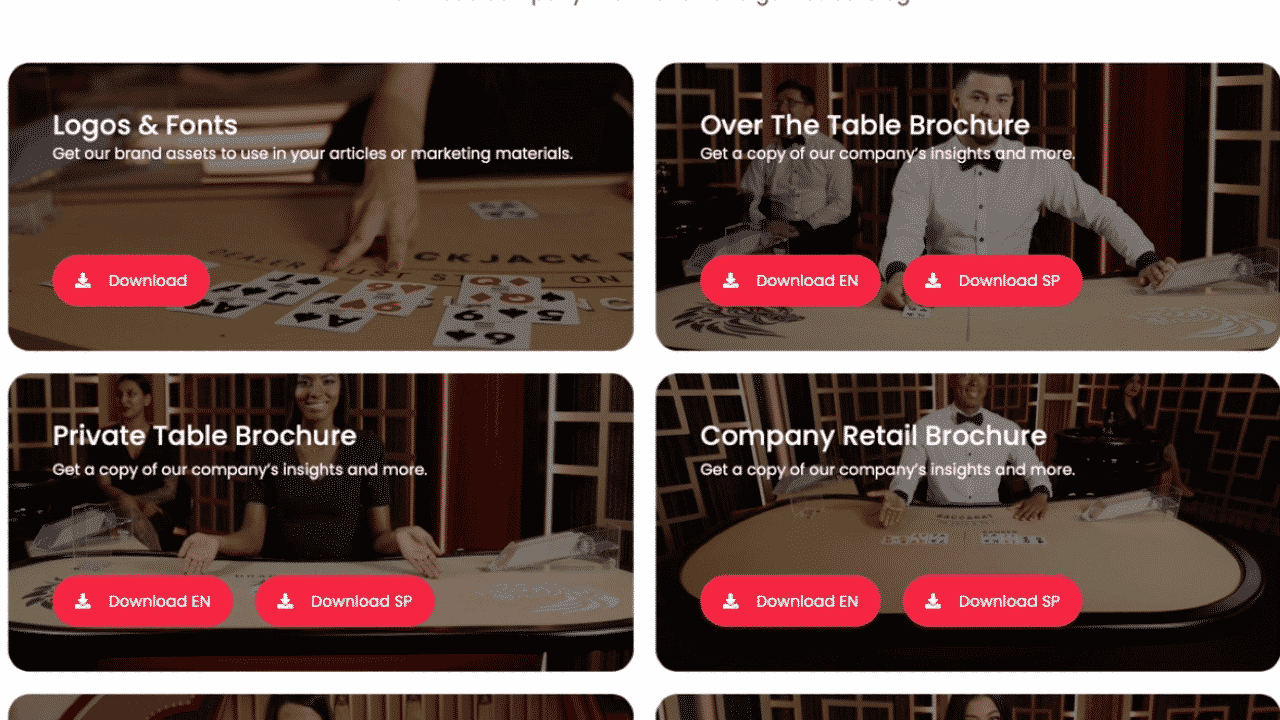Click download icon on Private Table EN button
Viewport: 1280px width, 720px height.
tap(84, 601)
